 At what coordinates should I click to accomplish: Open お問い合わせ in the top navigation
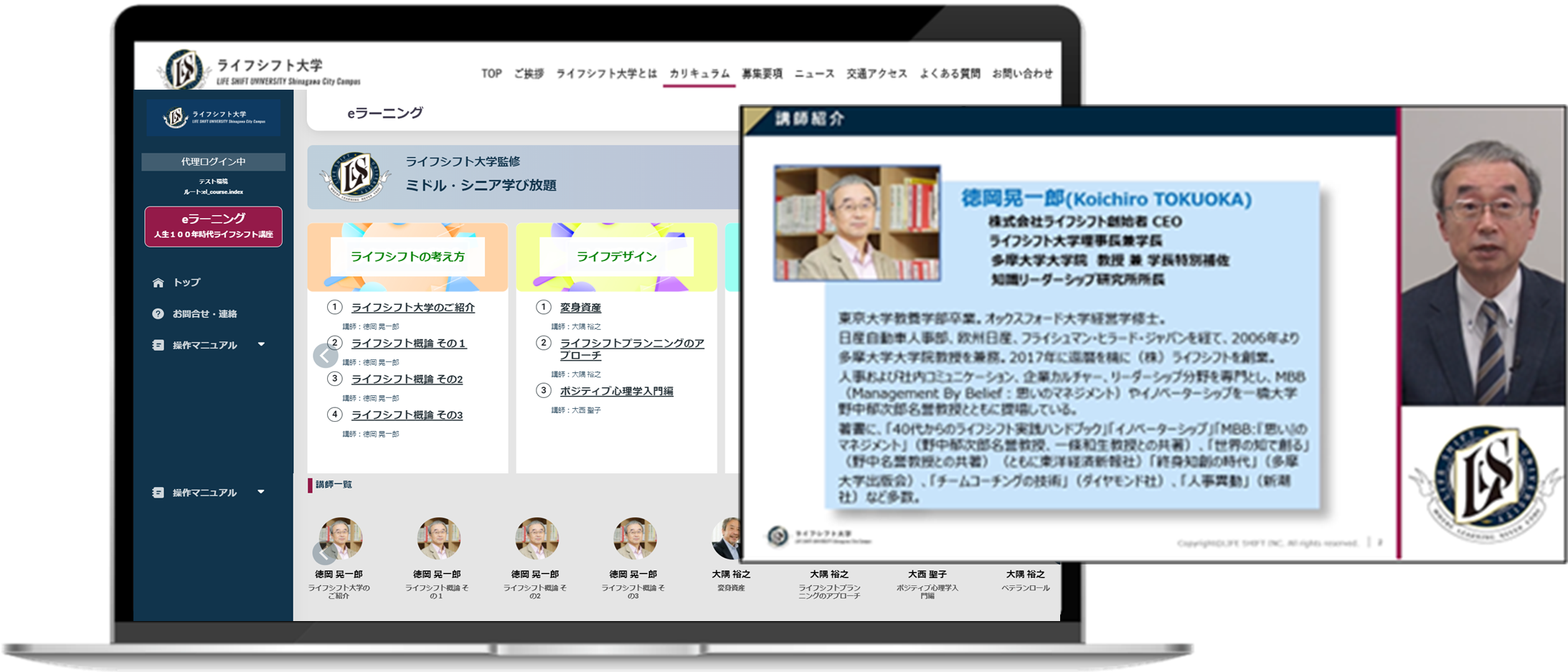click(x=1022, y=73)
